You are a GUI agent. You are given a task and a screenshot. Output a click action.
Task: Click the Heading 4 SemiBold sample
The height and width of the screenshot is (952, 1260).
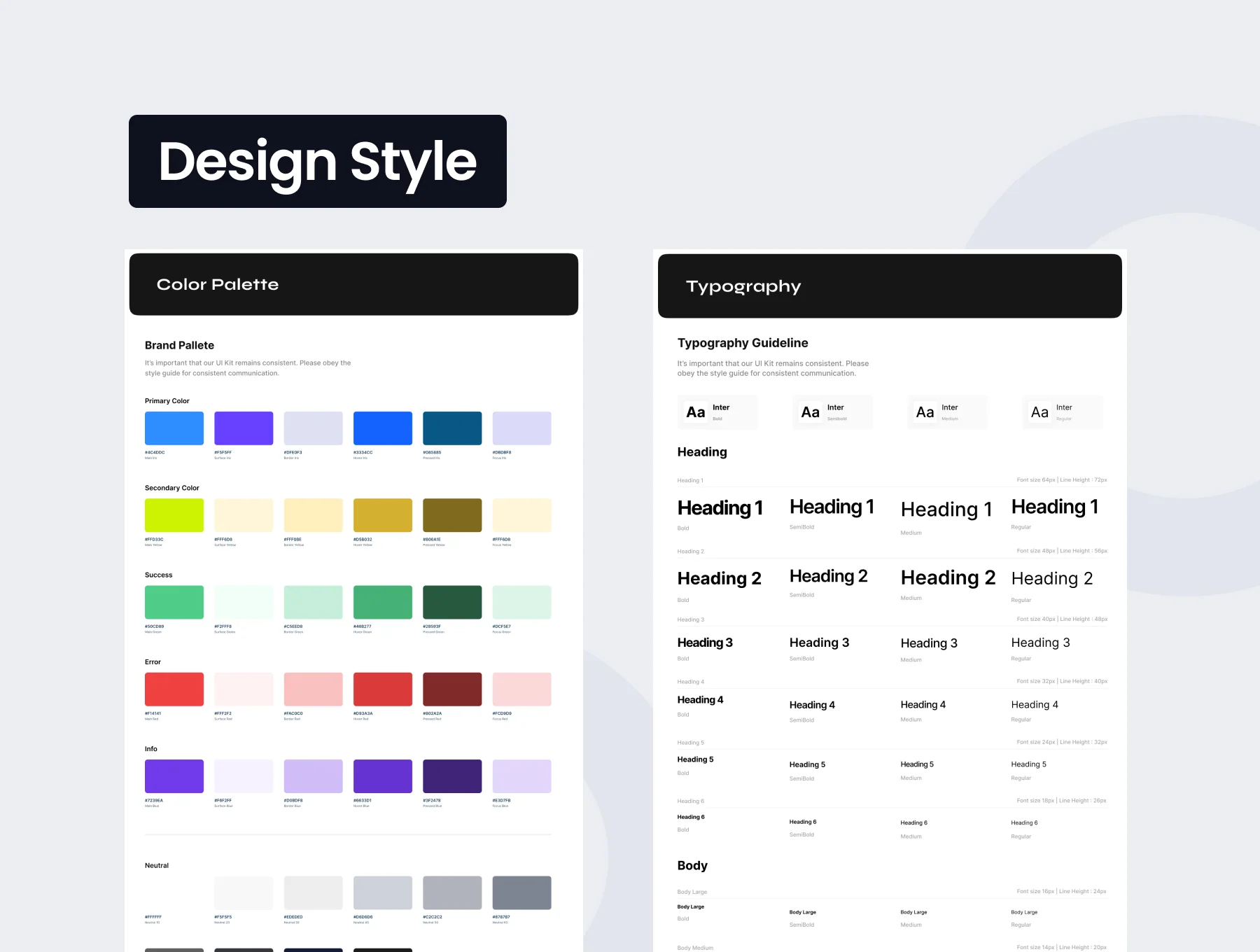812,705
